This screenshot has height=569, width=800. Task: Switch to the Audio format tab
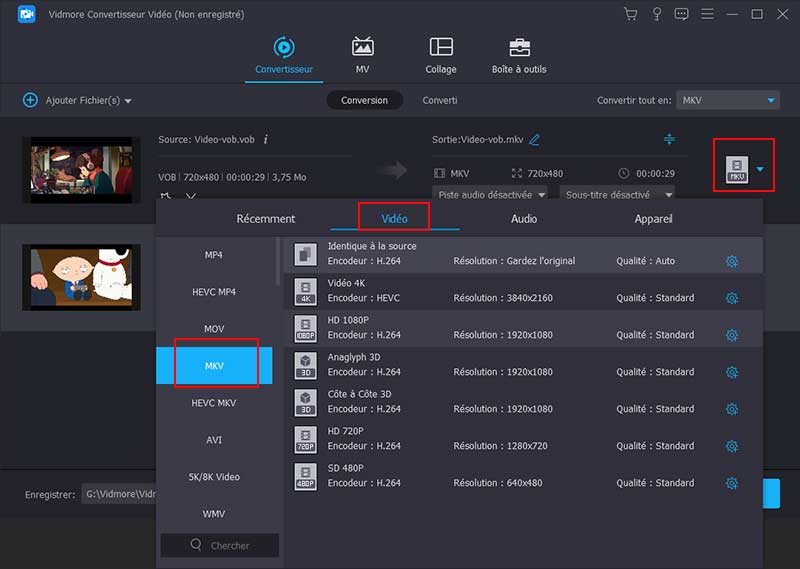(x=523, y=218)
